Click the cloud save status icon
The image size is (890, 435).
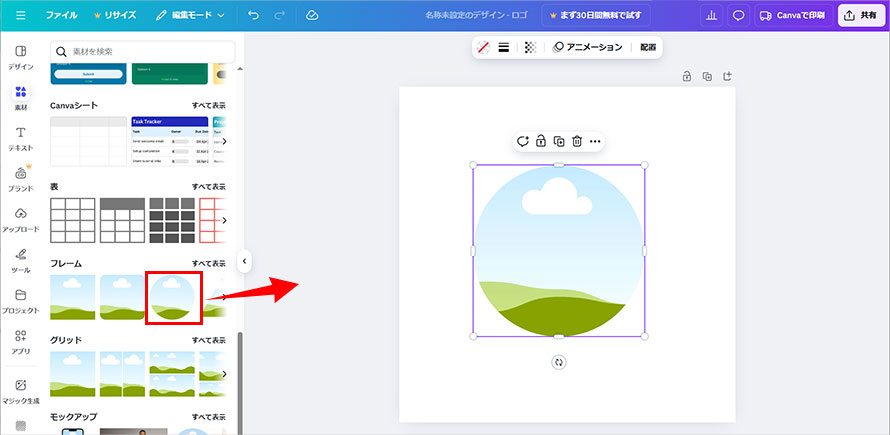311,15
